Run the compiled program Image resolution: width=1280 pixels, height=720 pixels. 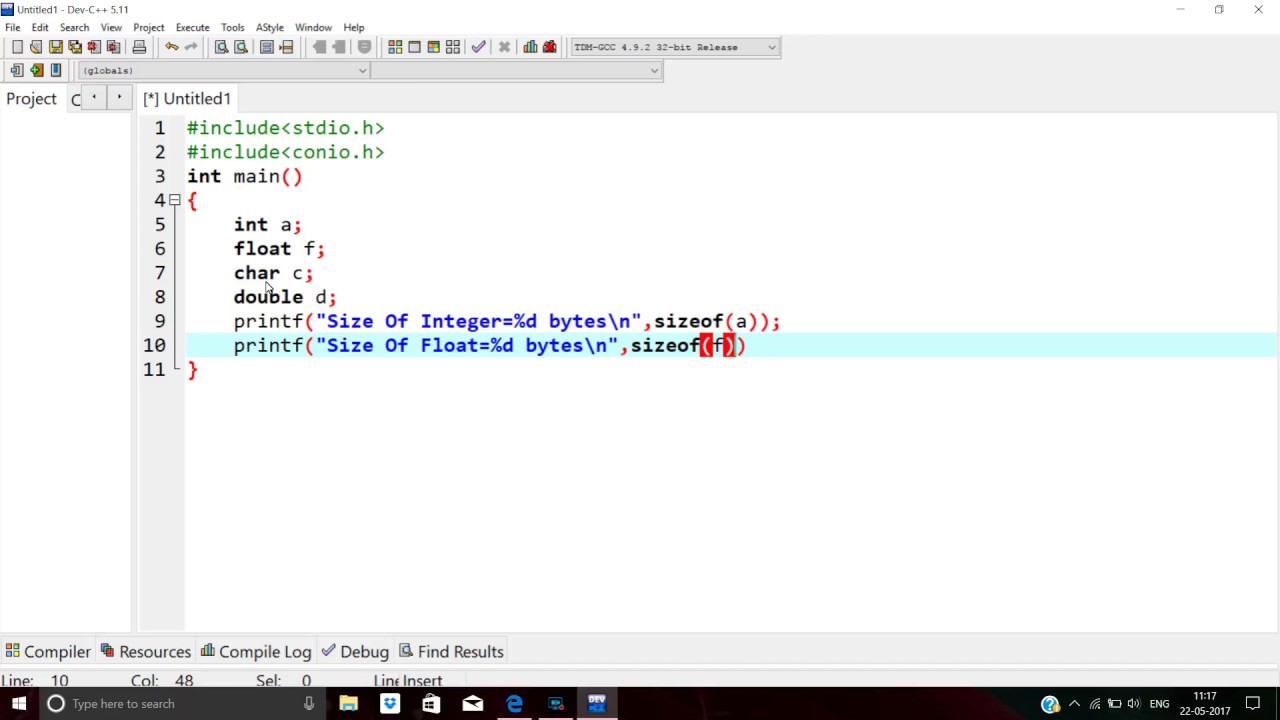(414, 47)
